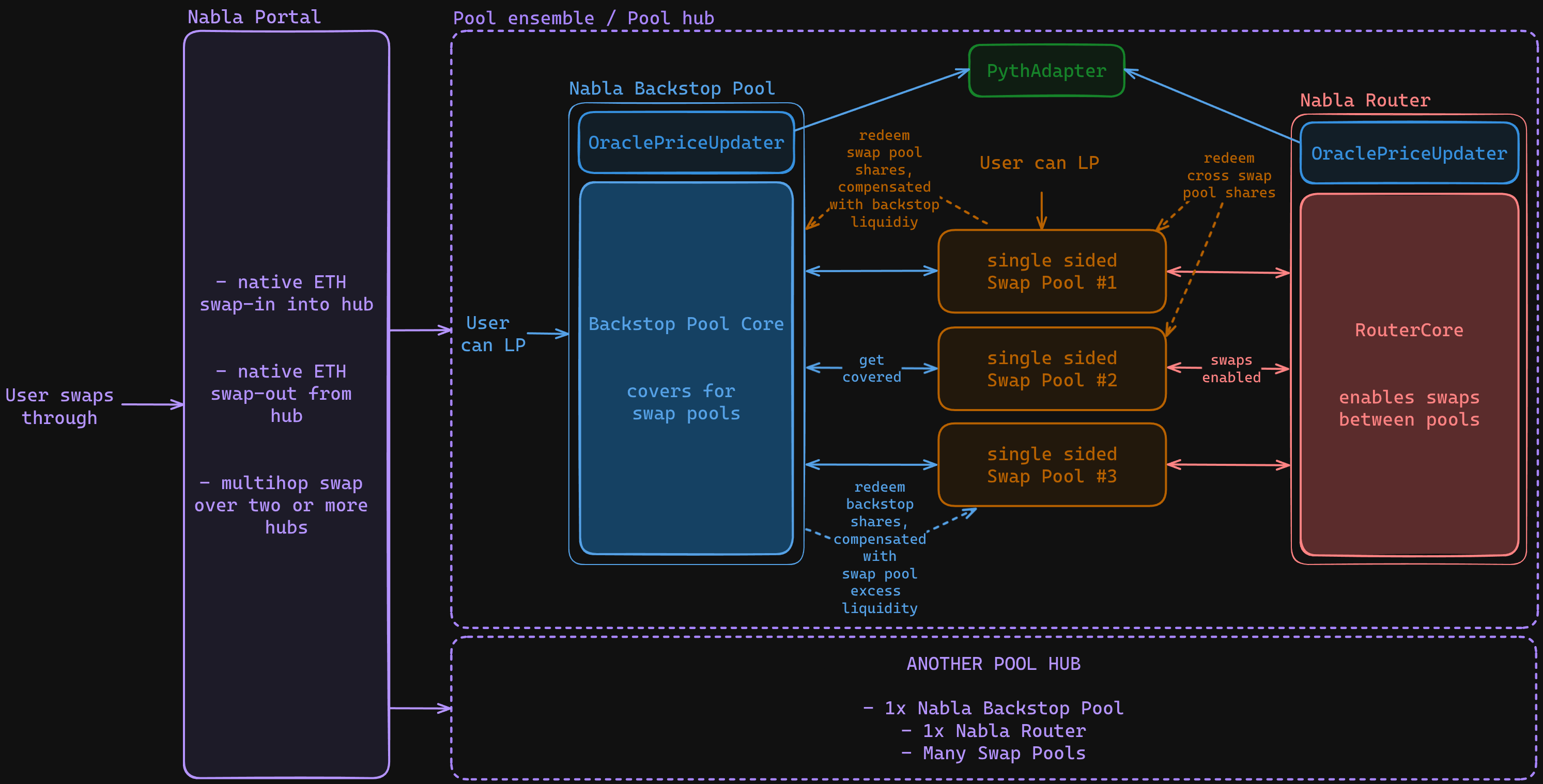This screenshot has height=784, width=1543.
Task: Click the 'User swaps through' text
Action: click(x=59, y=406)
